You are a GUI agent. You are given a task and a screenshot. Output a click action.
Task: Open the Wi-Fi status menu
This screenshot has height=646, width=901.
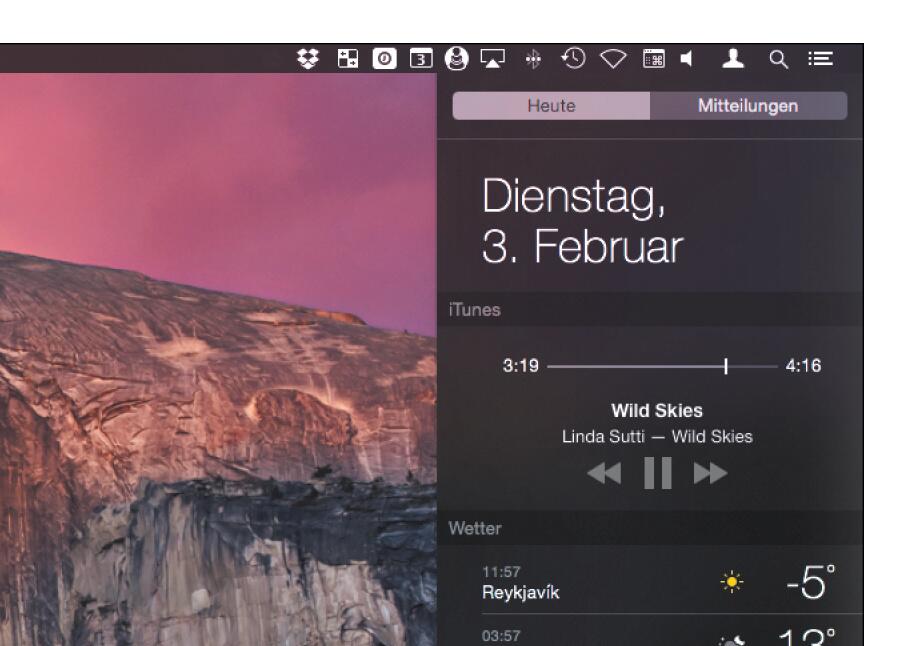click(613, 59)
